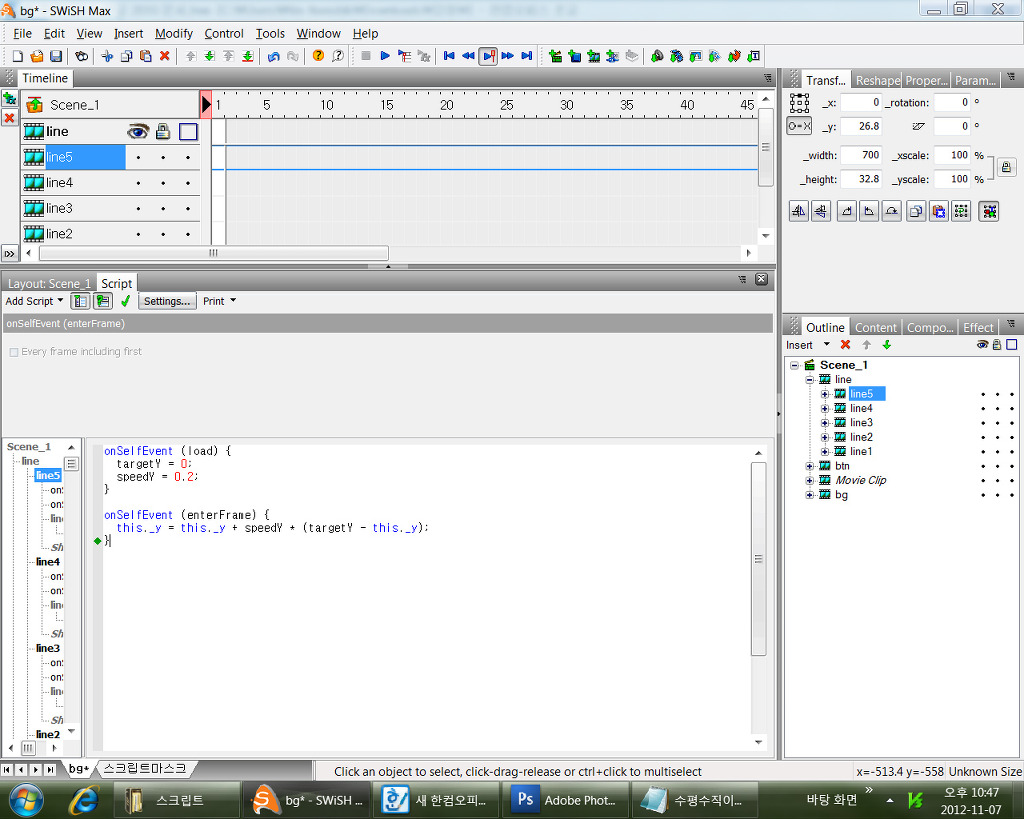This screenshot has width=1024, height=819.
Task: Step forward one frame in playback toolbar
Action: click(x=507, y=56)
